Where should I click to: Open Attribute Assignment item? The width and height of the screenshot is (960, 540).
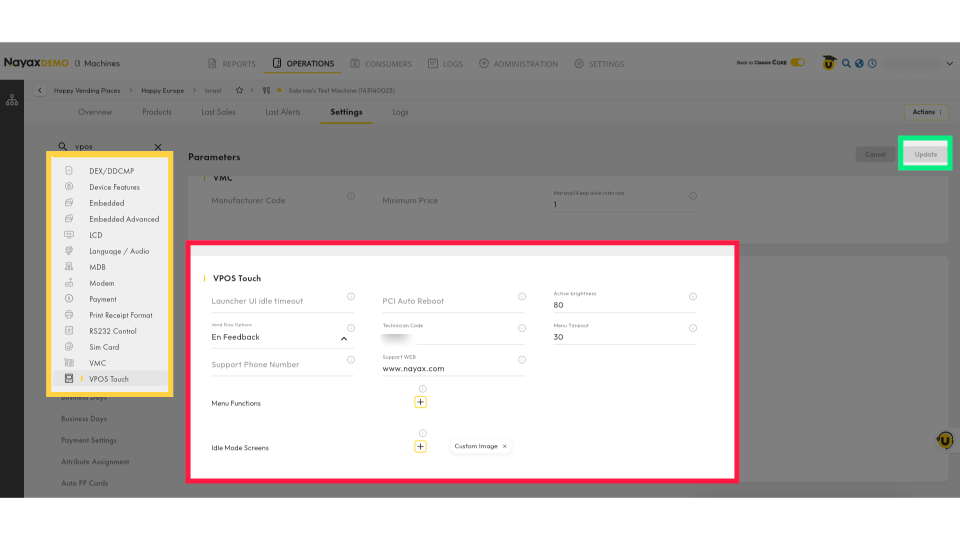click(95, 462)
